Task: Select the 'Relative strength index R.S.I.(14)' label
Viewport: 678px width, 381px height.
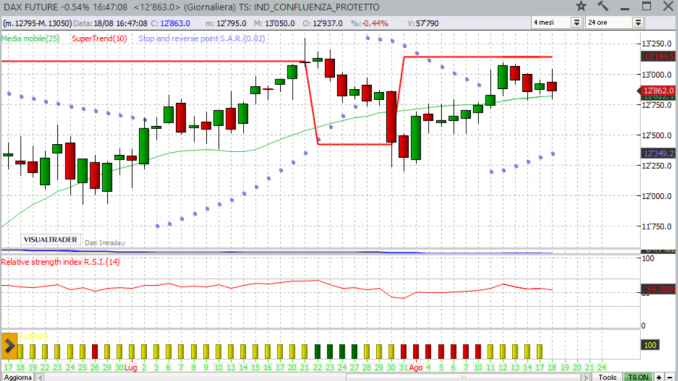Action: tap(61, 262)
